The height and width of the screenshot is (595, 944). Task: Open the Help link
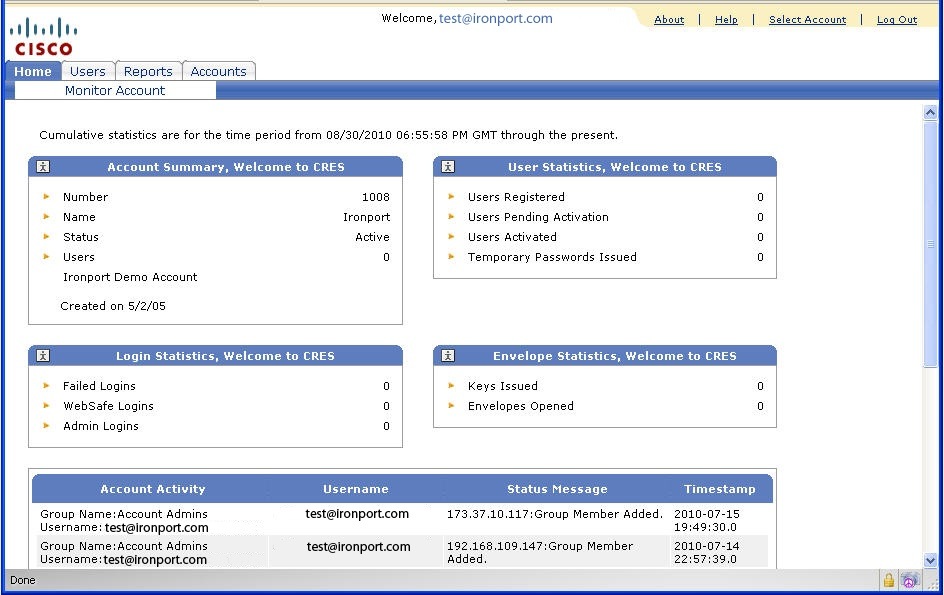point(726,19)
